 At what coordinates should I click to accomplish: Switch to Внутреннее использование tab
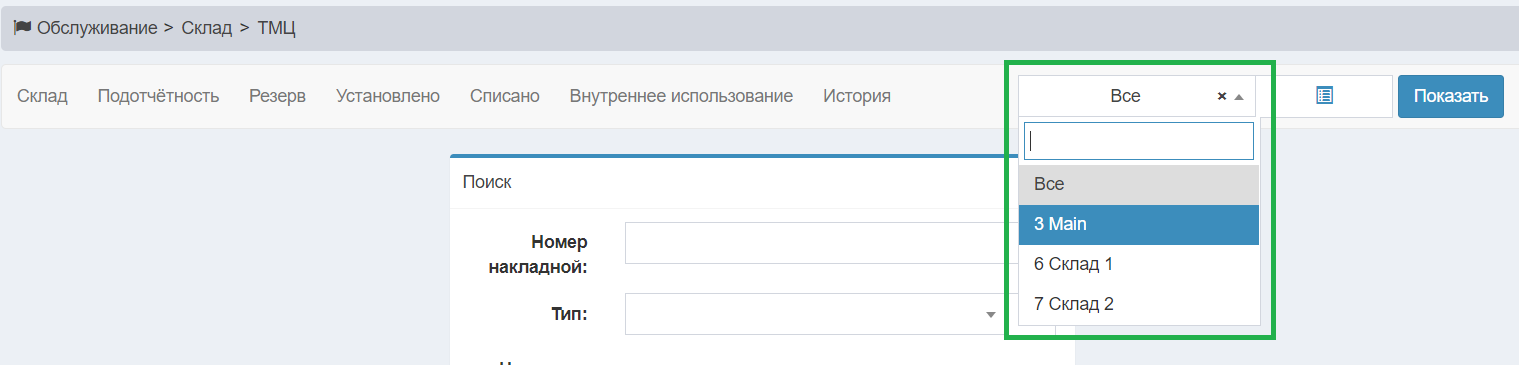[x=681, y=96]
